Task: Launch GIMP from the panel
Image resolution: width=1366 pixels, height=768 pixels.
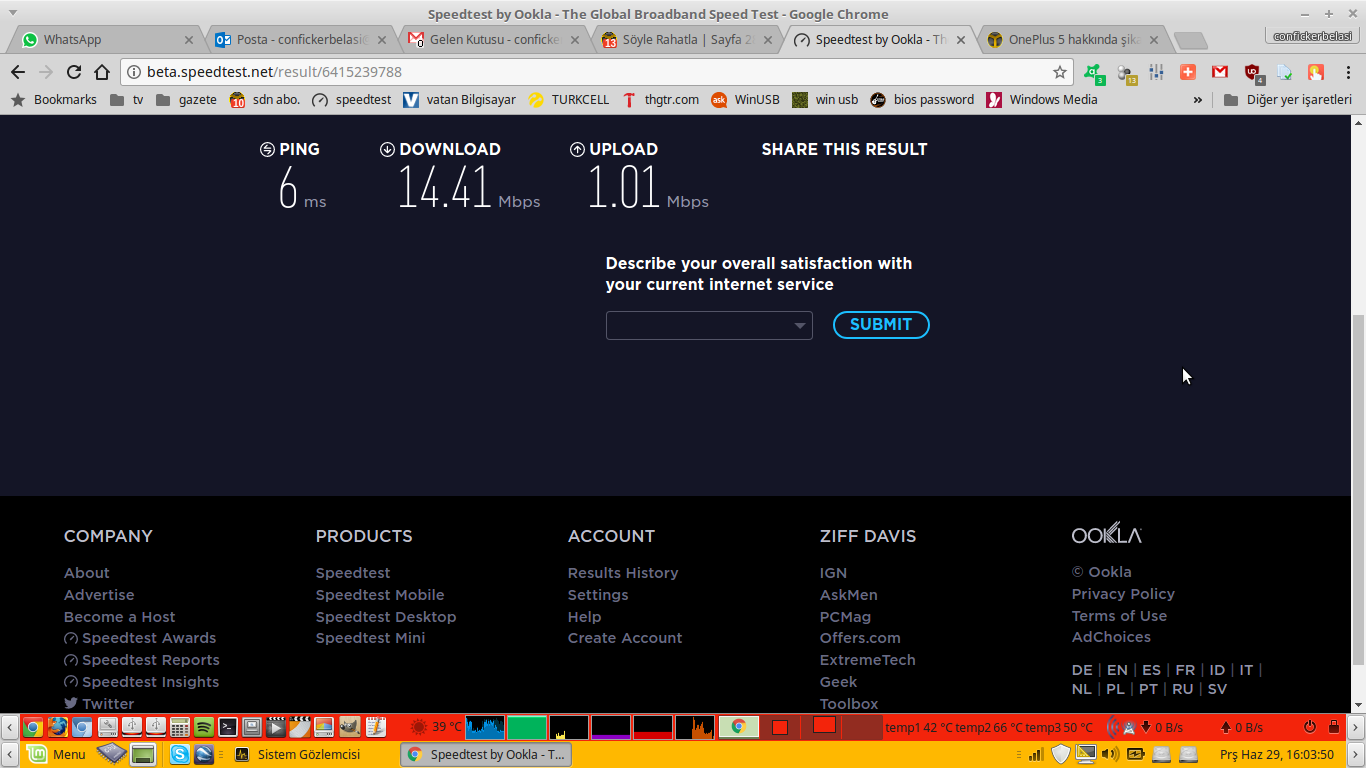Action: click(x=350, y=727)
